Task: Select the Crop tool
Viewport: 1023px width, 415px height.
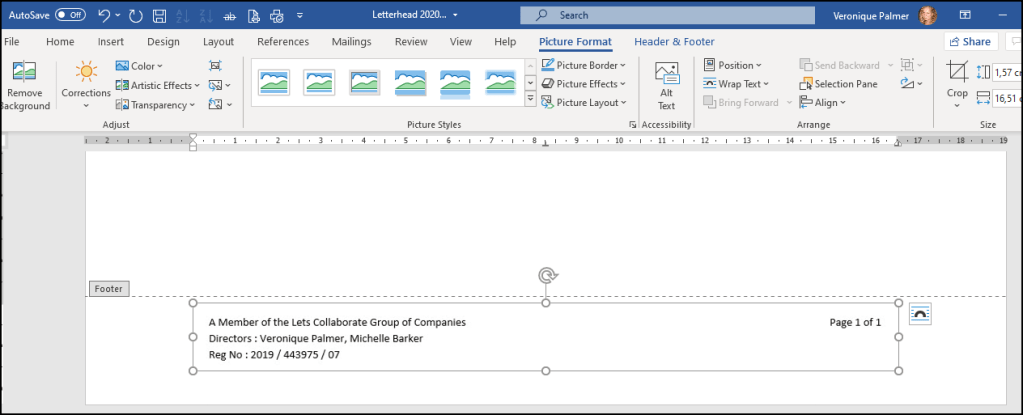Action: (957, 80)
